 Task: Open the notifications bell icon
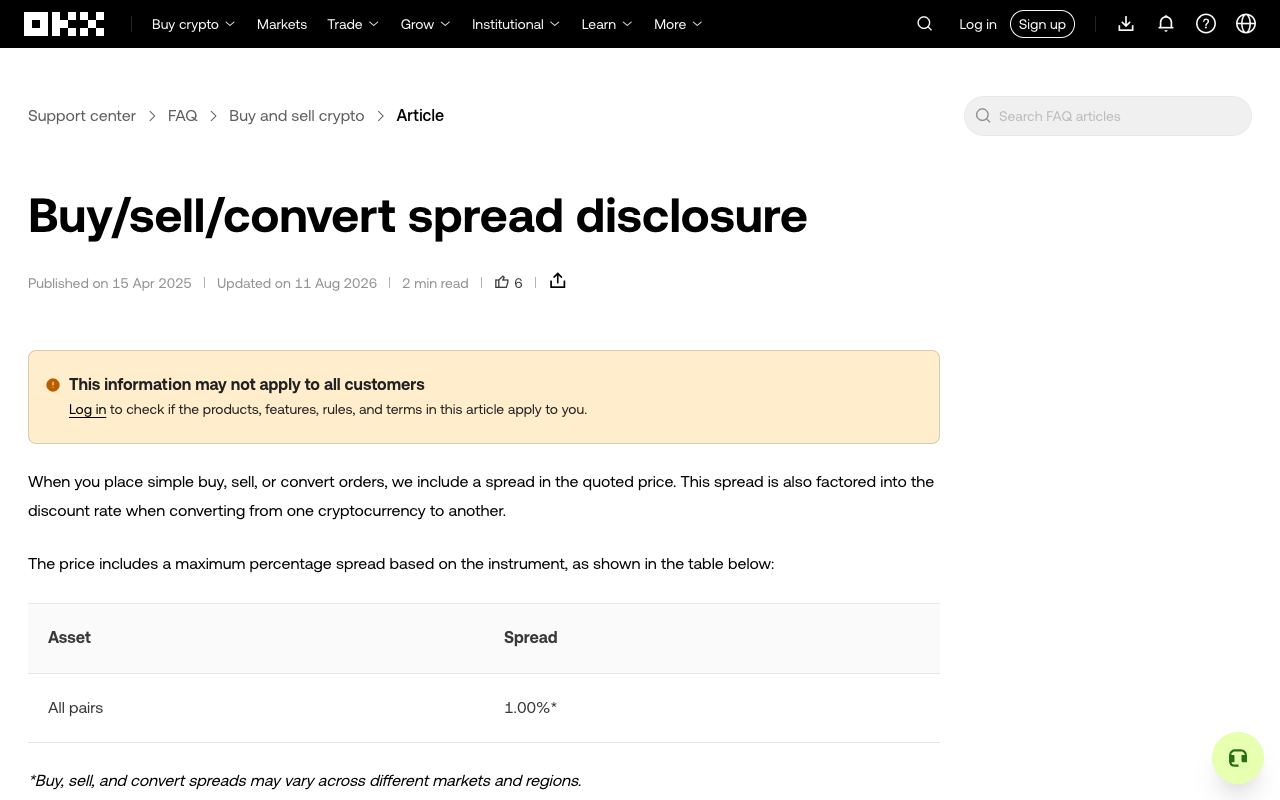pyautogui.click(x=1166, y=24)
